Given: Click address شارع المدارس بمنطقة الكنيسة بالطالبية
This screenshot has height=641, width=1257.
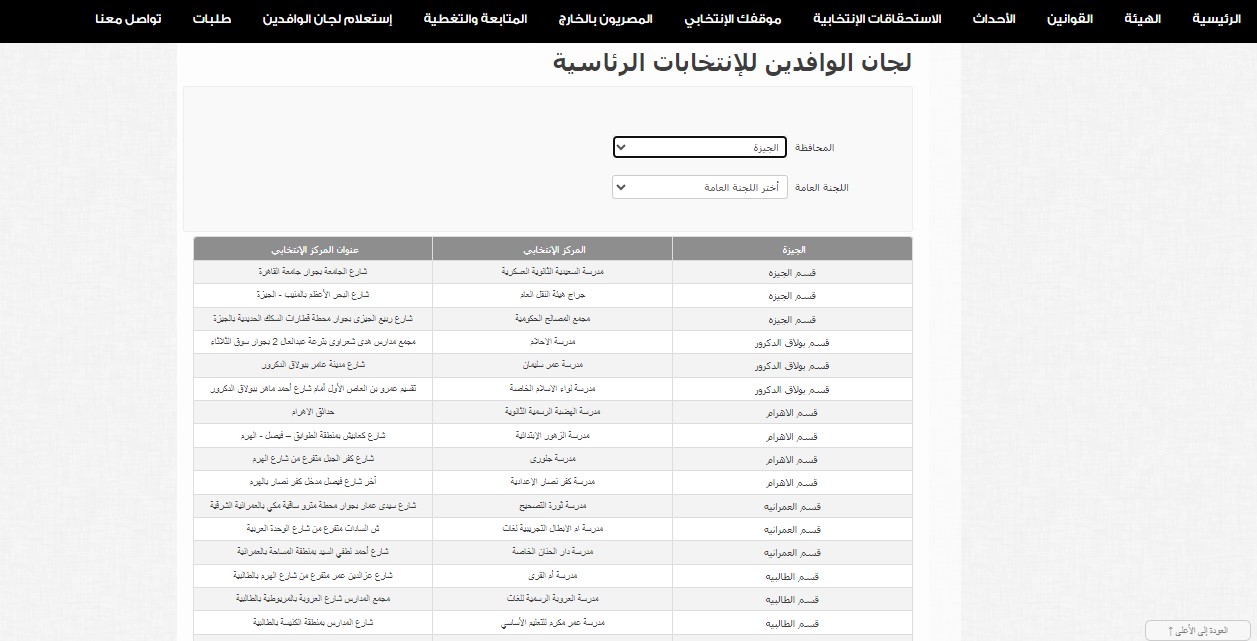Looking at the screenshot, I should (313, 622).
